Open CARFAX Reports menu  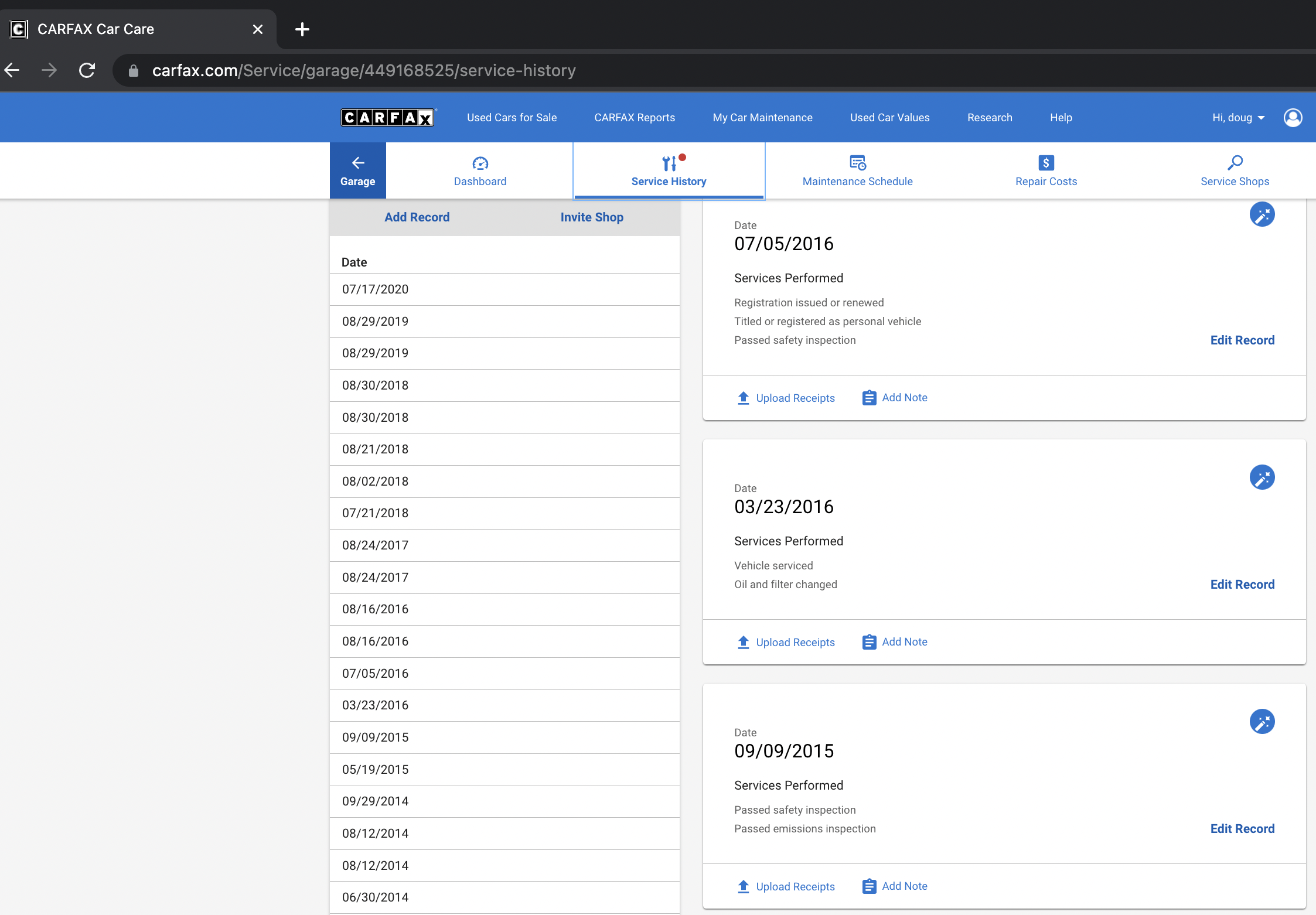pyautogui.click(x=635, y=118)
